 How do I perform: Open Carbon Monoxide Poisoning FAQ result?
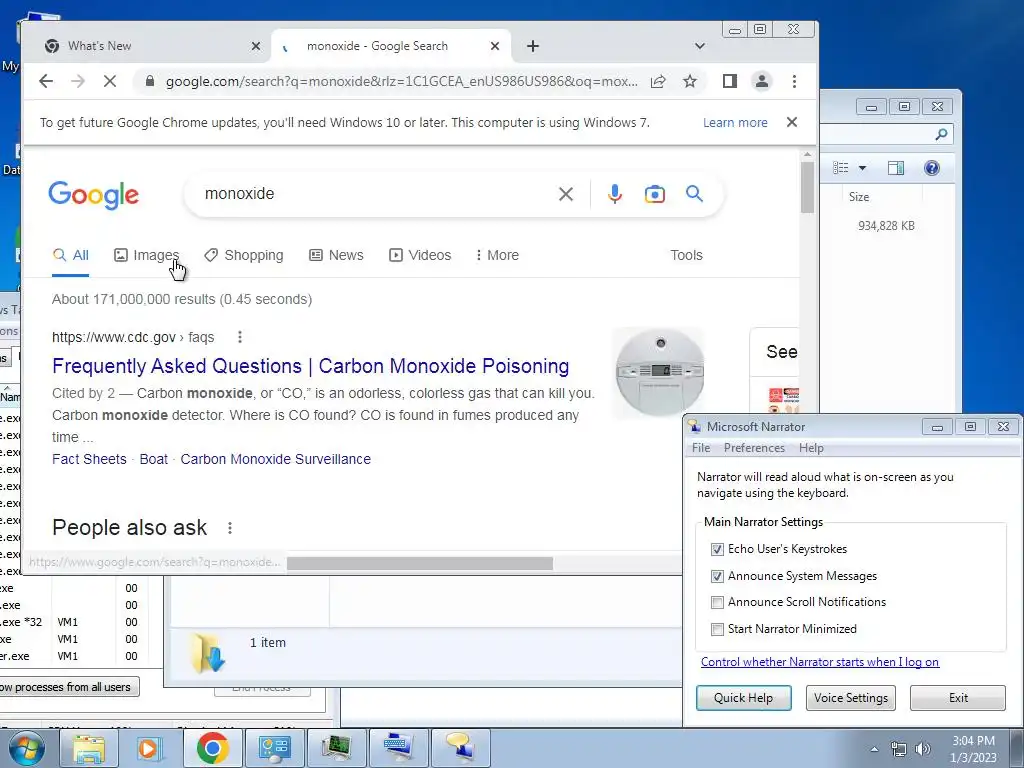point(310,366)
